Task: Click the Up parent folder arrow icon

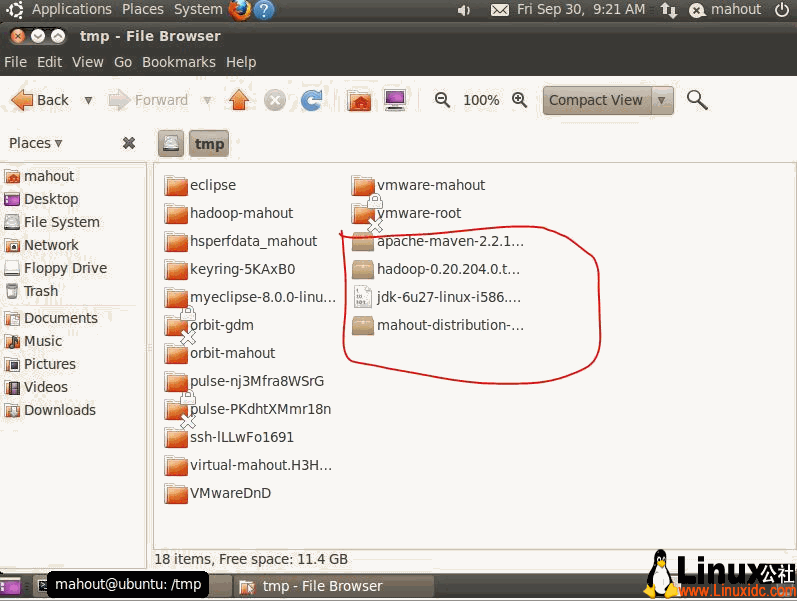Action: 238,100
